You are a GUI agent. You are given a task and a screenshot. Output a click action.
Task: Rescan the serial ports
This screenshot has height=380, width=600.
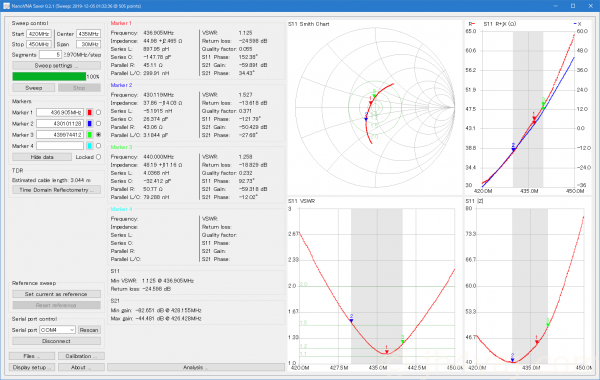click(x=89, y=330)
